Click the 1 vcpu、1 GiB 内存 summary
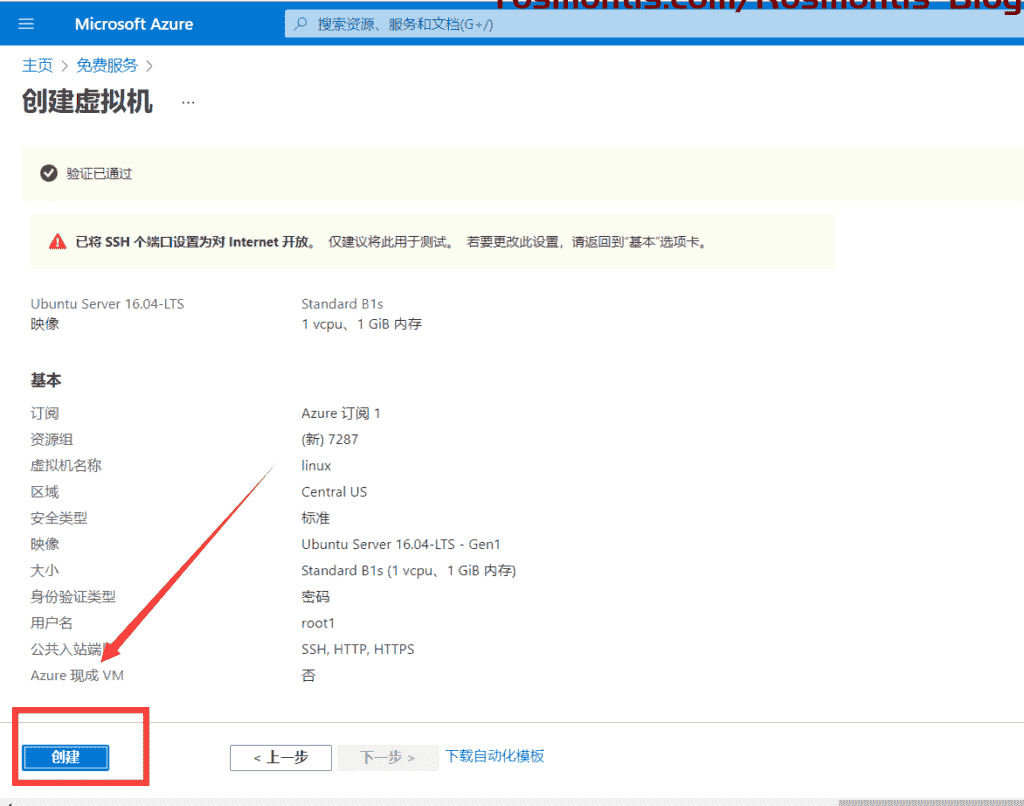This screenshot has width=1024, height=806. [x=362, y=324]
